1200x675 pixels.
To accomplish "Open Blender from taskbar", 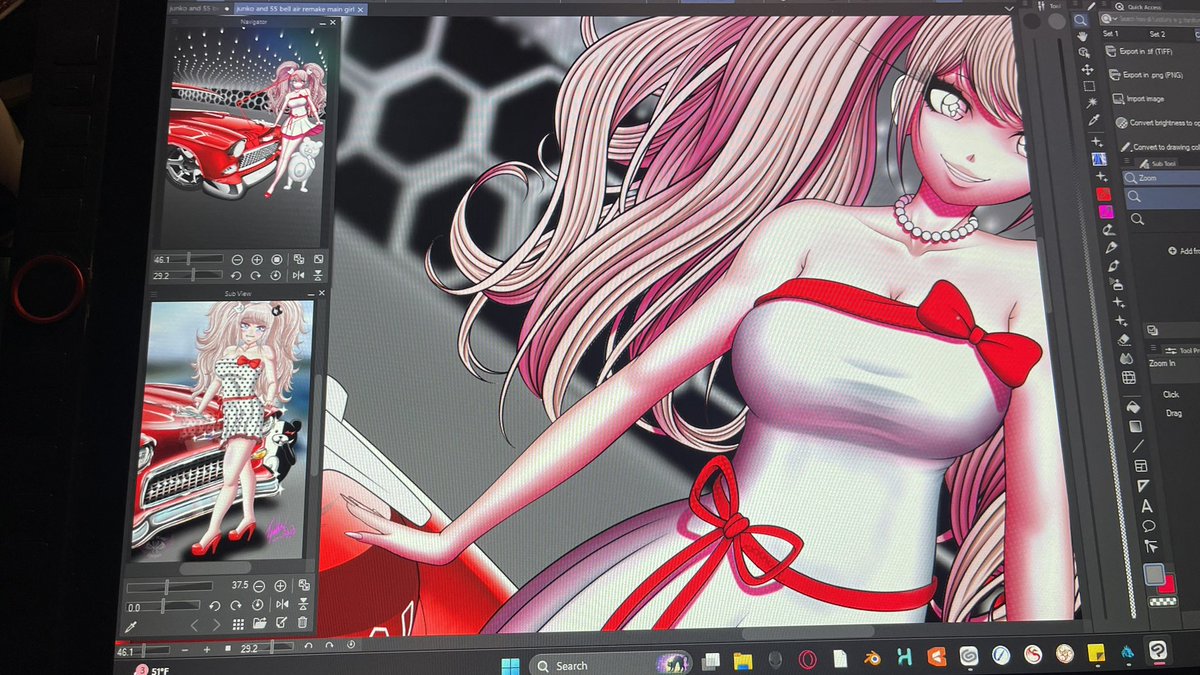I will click(872, 659).
